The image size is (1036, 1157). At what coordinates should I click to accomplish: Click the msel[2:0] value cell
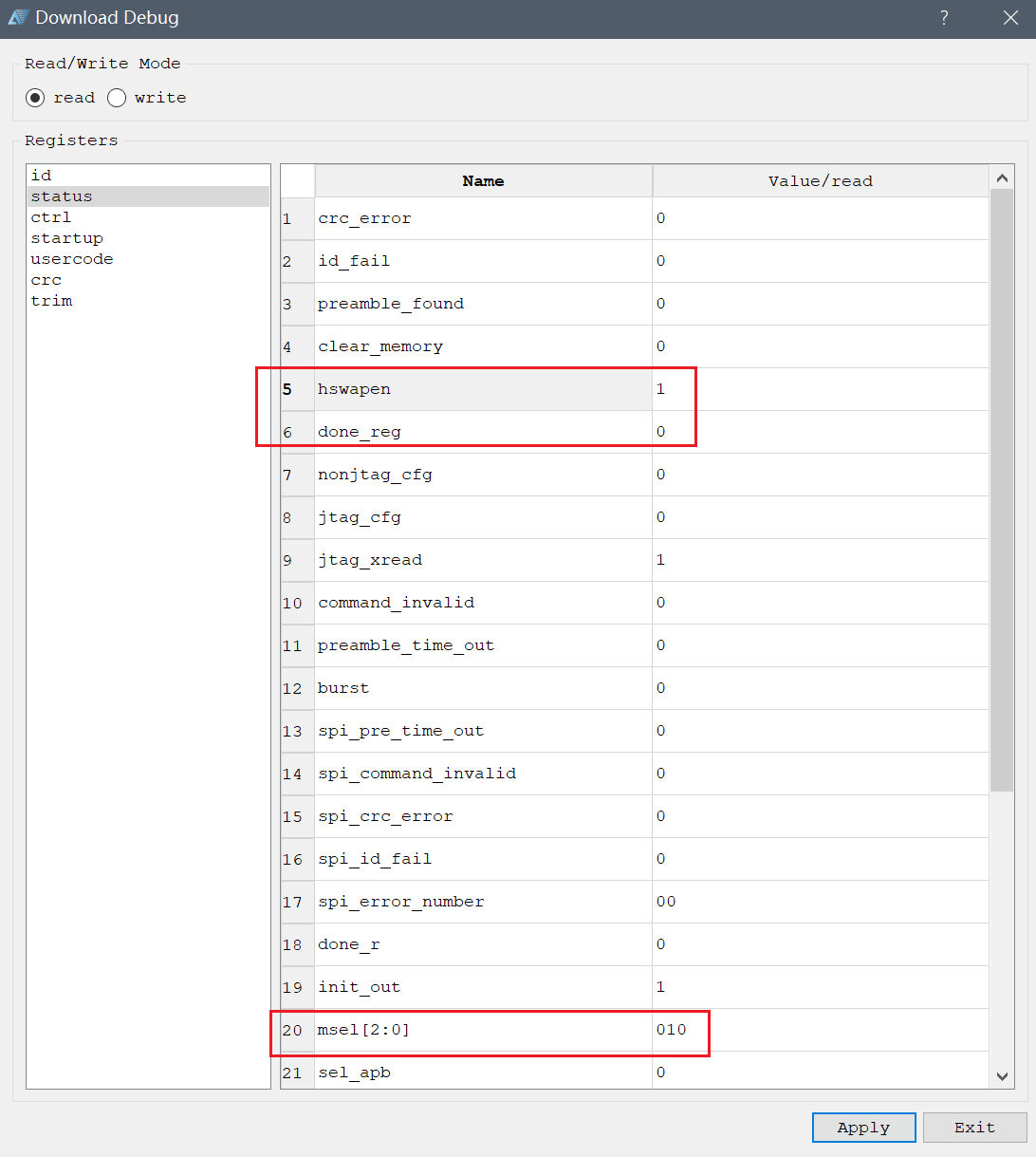click(821, 1030)
